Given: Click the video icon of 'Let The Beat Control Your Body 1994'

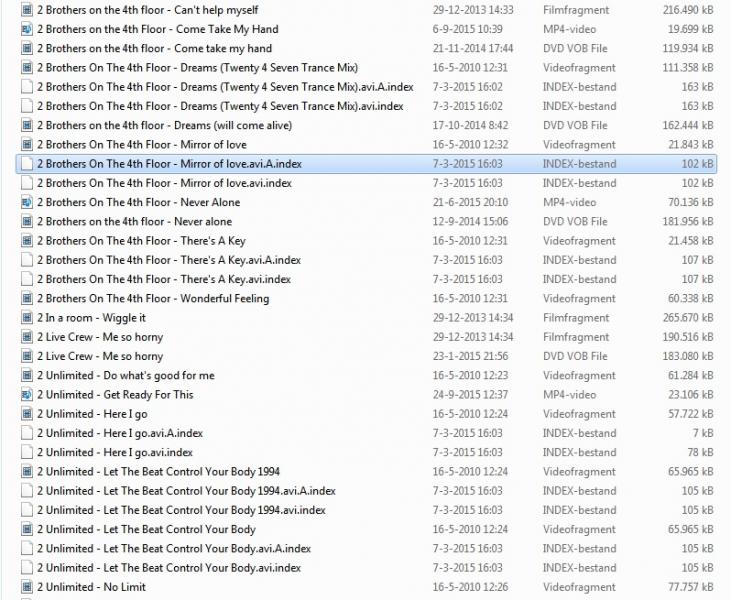Looking at the screenshot, I should coord(27,471).
